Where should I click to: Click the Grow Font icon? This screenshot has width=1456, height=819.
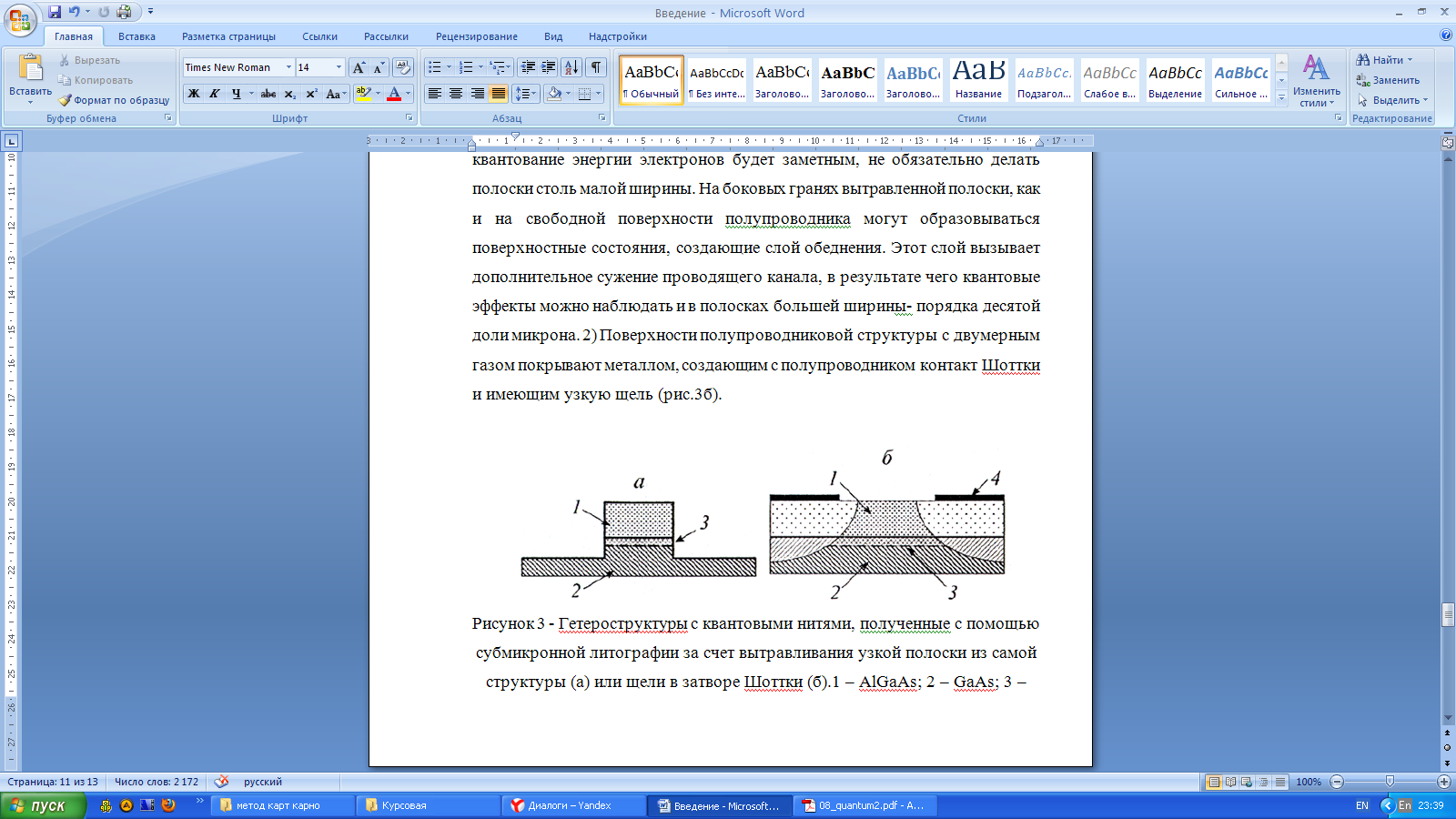click(x=359, y=67)
